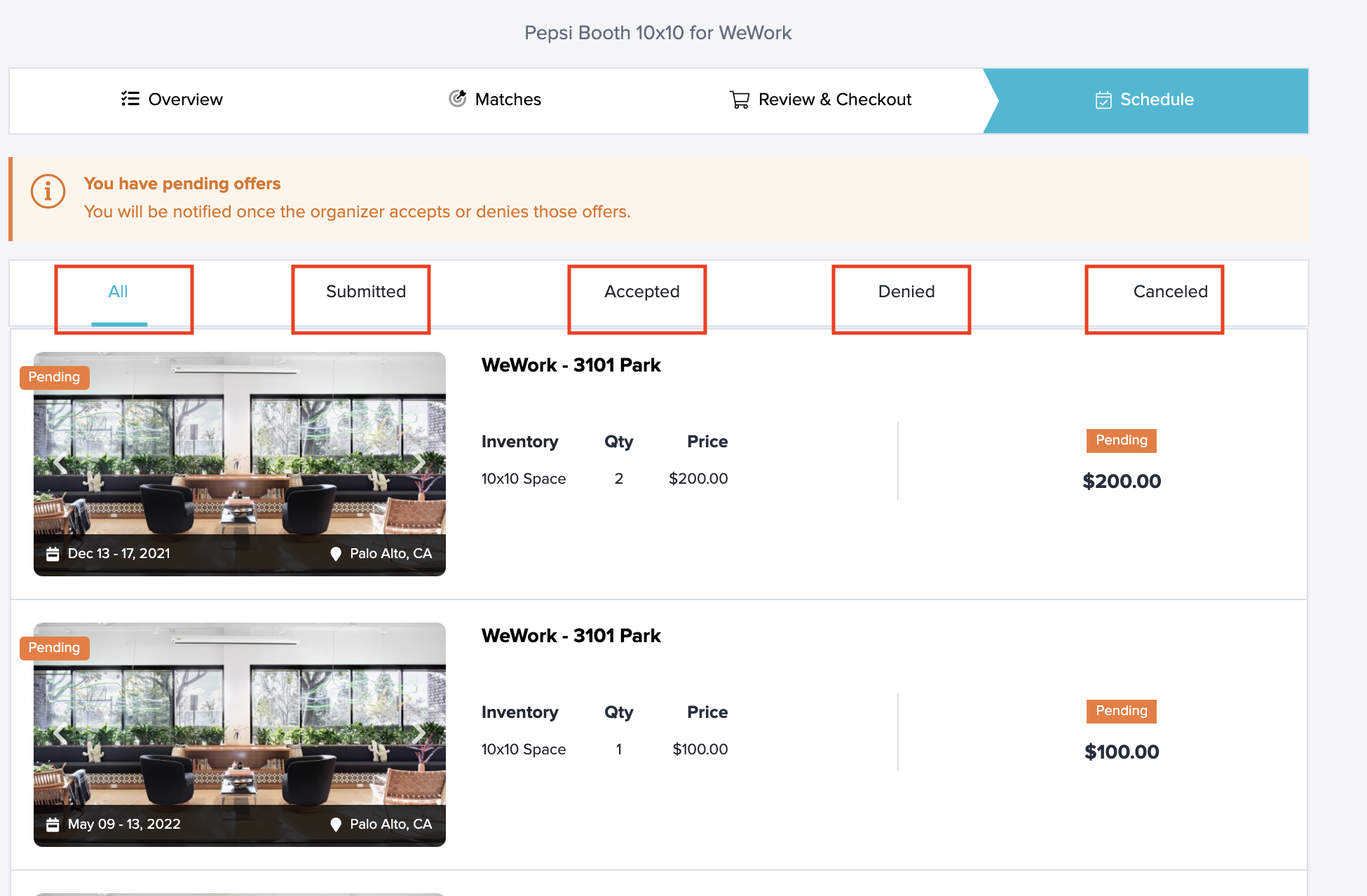The width and height of the screenshot is (1367, 896).
Task: Click location pin on the May 2022 card
Action: (336, 824)
